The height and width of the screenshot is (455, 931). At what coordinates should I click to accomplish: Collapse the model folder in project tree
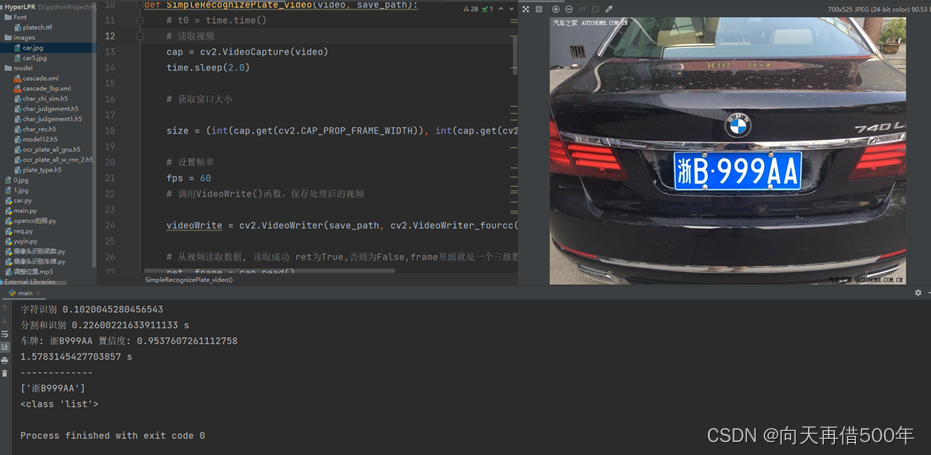18,68
